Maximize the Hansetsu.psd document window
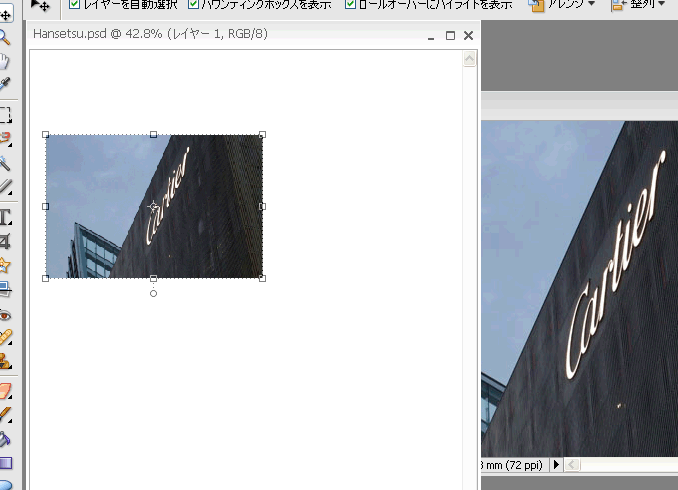This screenshot has height=490, width=678. click(x=450, y=36)
